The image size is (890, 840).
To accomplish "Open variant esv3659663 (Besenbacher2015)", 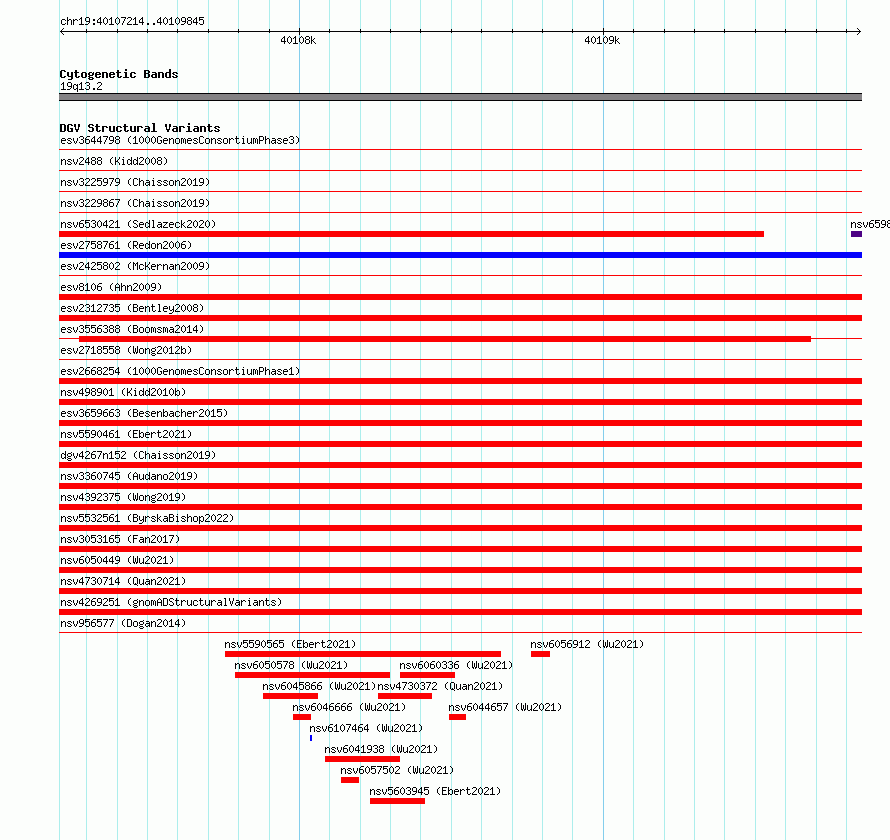I will click(144, 413).
